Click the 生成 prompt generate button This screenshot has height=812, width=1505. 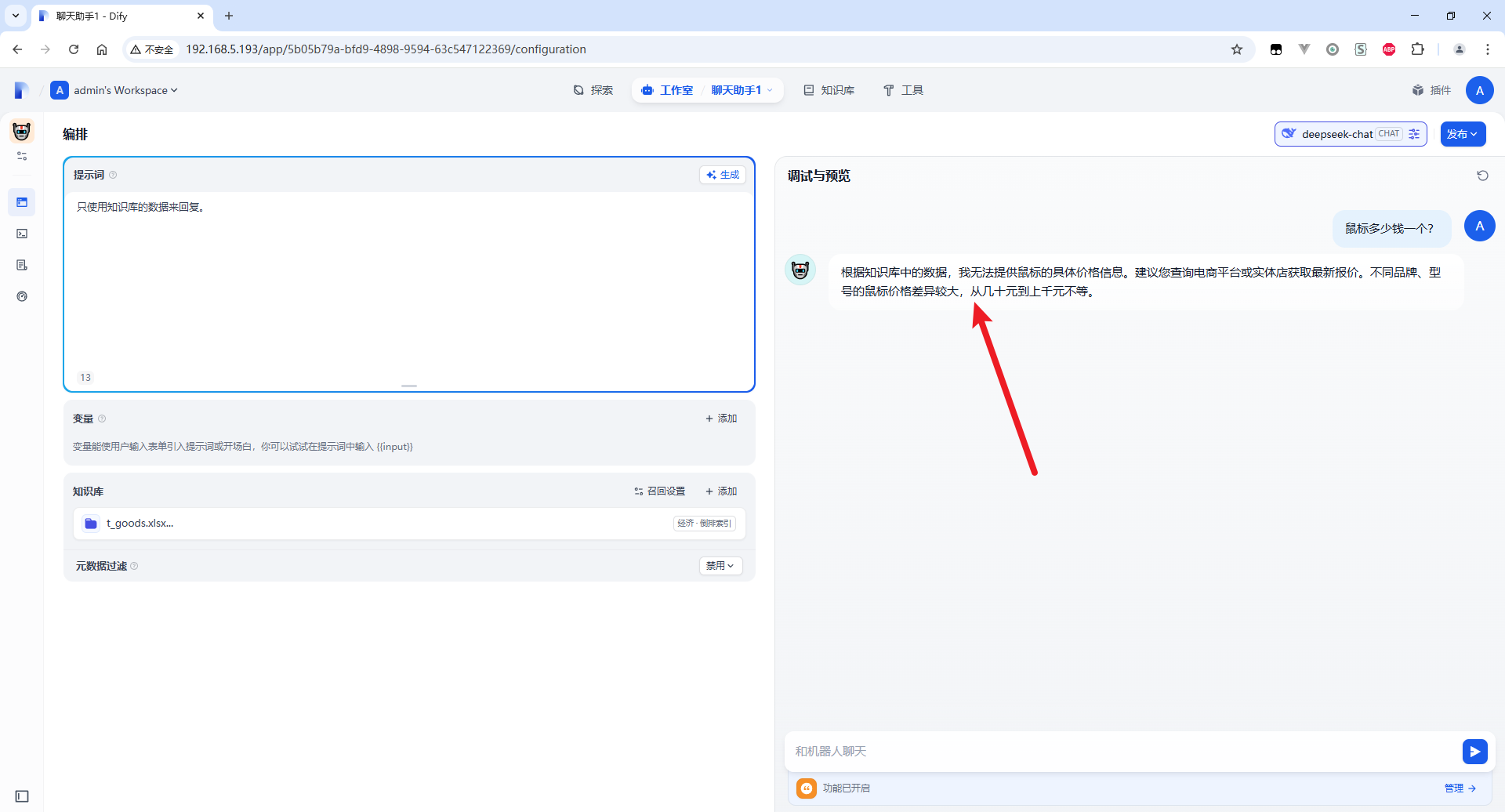click(x=723, y=175)
